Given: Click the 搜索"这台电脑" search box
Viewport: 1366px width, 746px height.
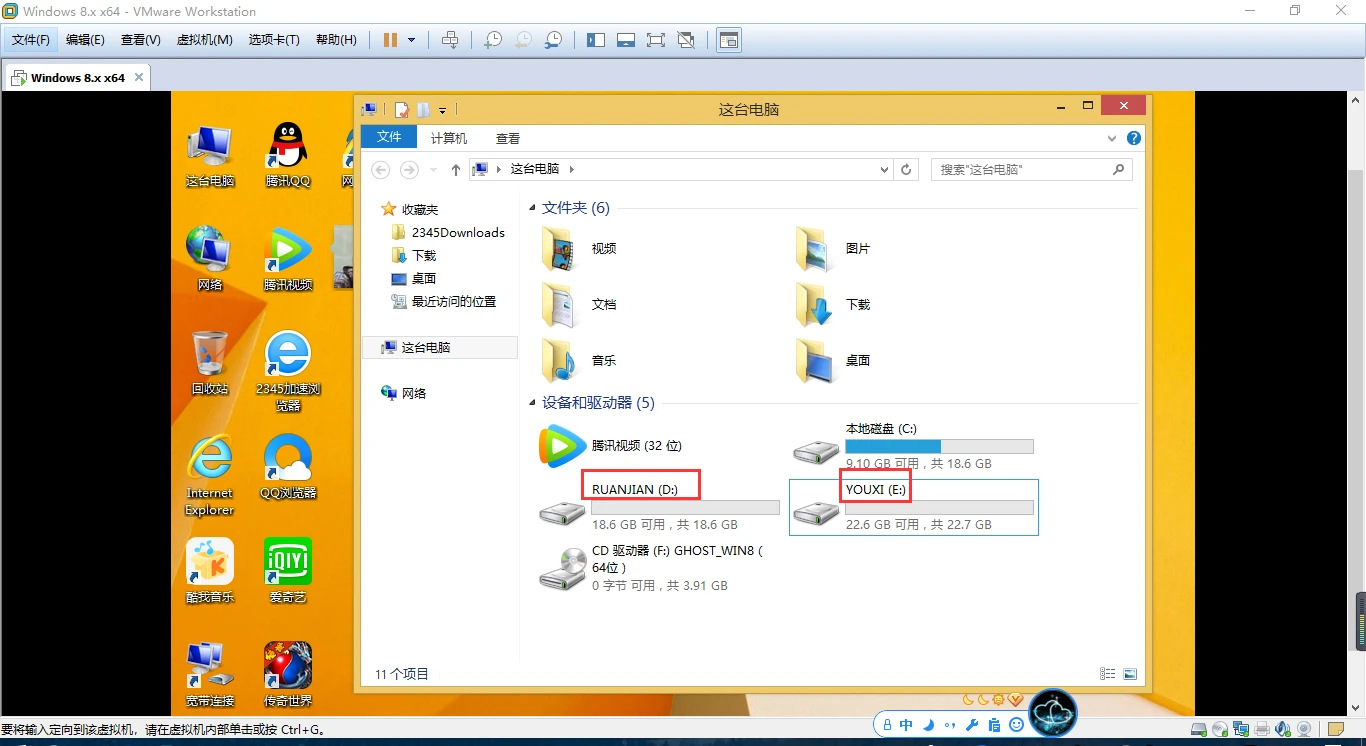Looking at the screenshot, I should click(1022, 170).
